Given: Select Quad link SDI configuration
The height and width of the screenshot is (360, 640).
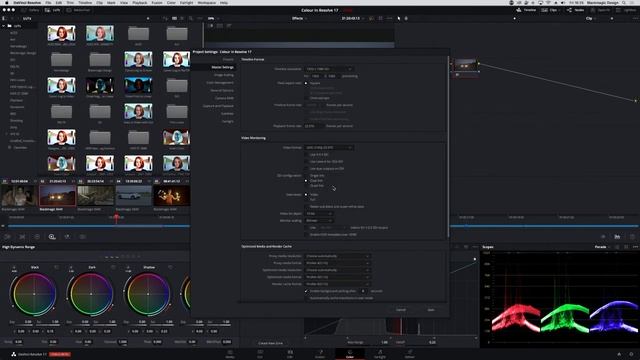Looking at the screenshot, I should [x=306, y=186].
